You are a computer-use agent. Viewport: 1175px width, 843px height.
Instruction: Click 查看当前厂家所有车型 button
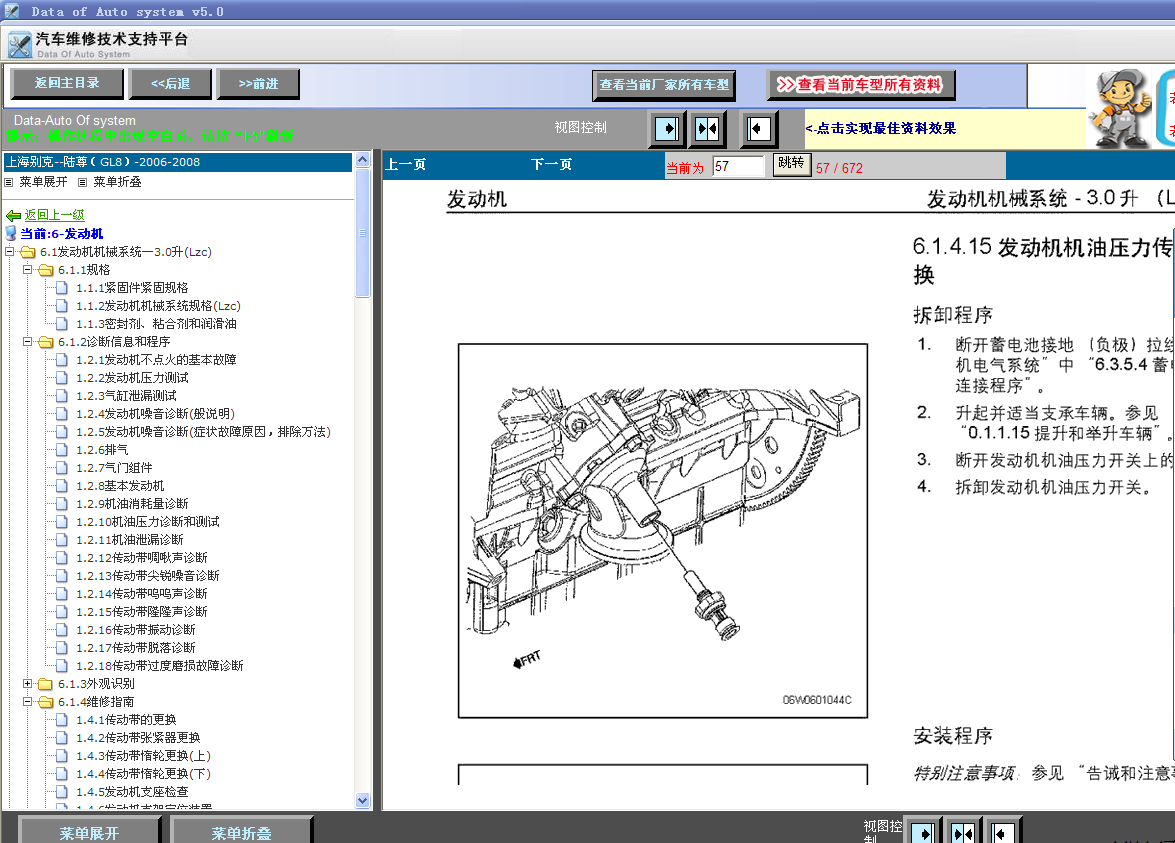coord(664,85)
